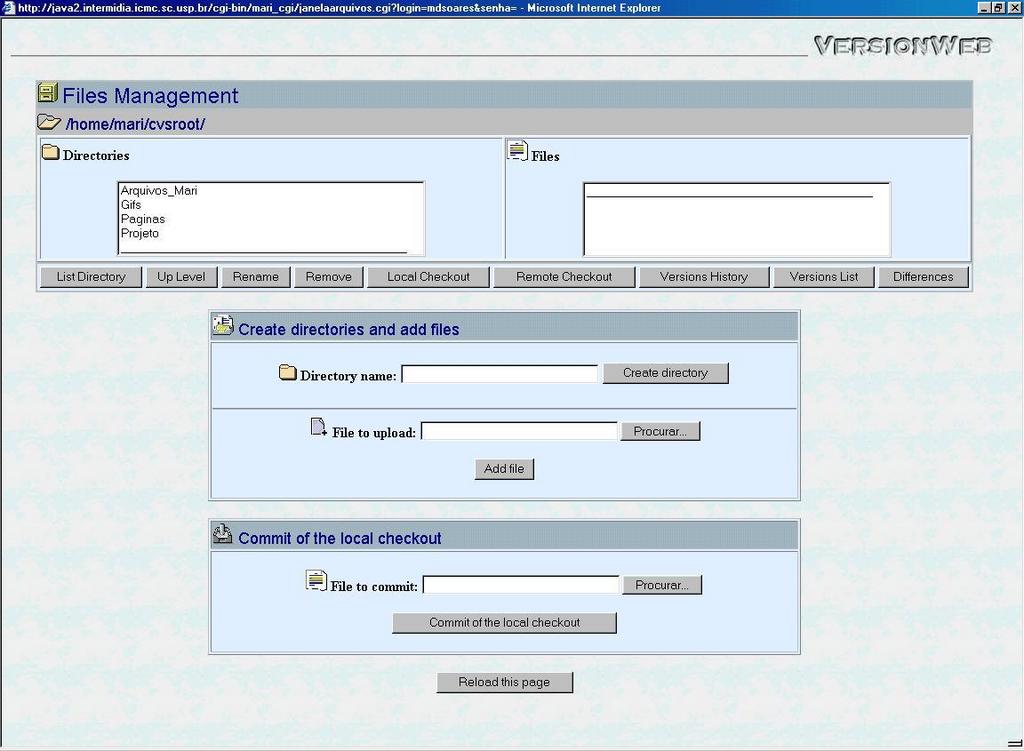Viewport: 1024px width, 751px height.
Task: Click the Remote Checkout button
Action: tap(564, 277)
